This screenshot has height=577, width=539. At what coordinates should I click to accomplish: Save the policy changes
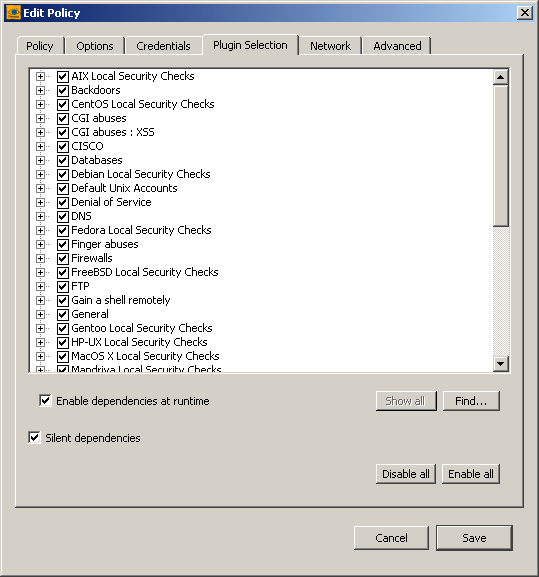tap(474, 538)
